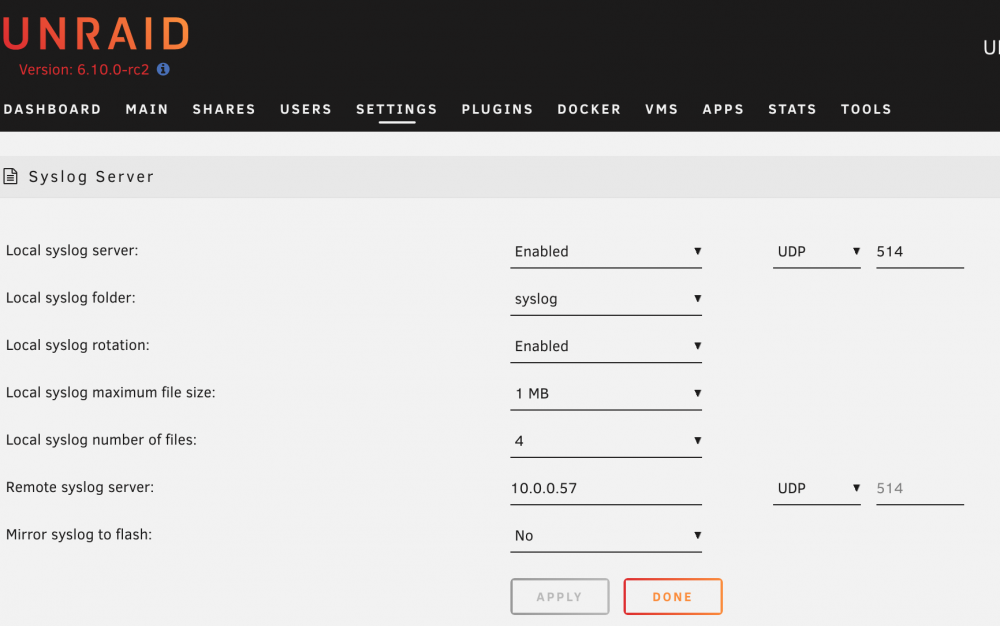The width and height of the screenshot is (1000, 626).
Task: Click the Syslog Server document icon
Action: [x=10, y=176]
